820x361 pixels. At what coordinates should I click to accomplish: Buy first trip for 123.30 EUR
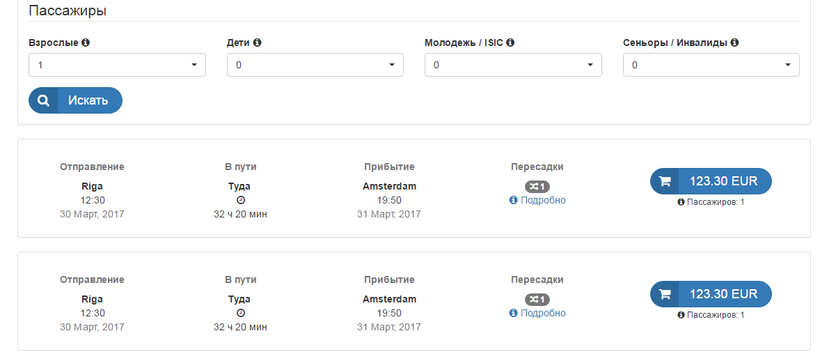coord(711,182)
